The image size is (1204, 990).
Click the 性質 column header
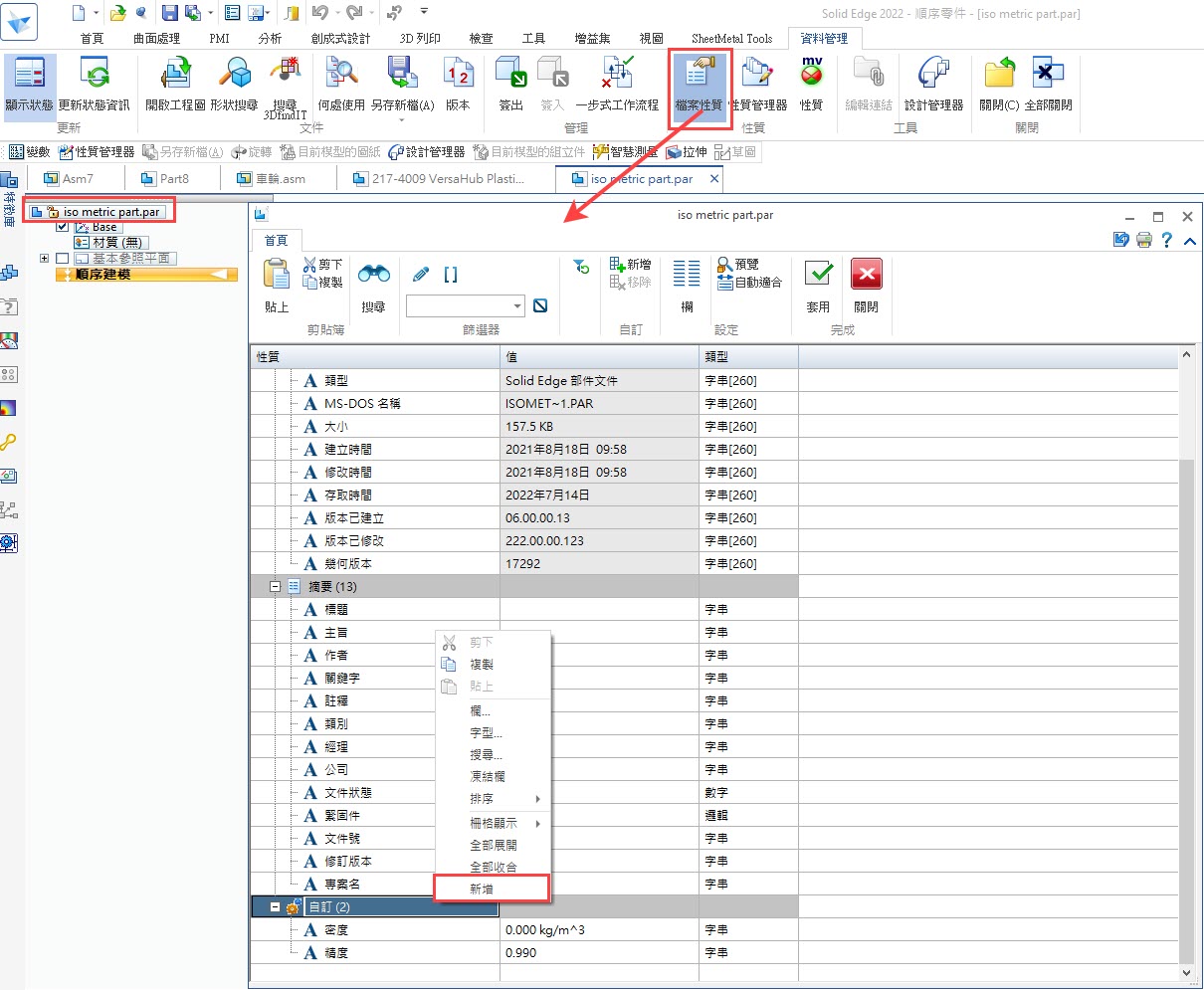pyautogui.click(x=374, y=356)
